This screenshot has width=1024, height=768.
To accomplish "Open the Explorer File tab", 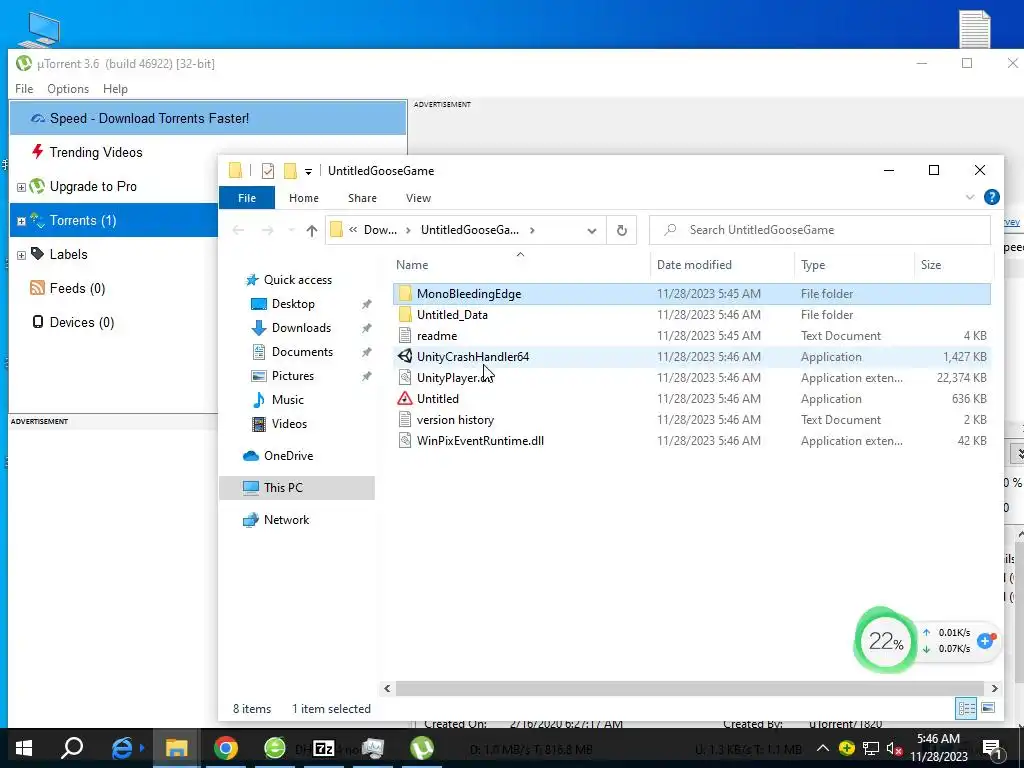I will pyautogui.click(x=247, y=198).
